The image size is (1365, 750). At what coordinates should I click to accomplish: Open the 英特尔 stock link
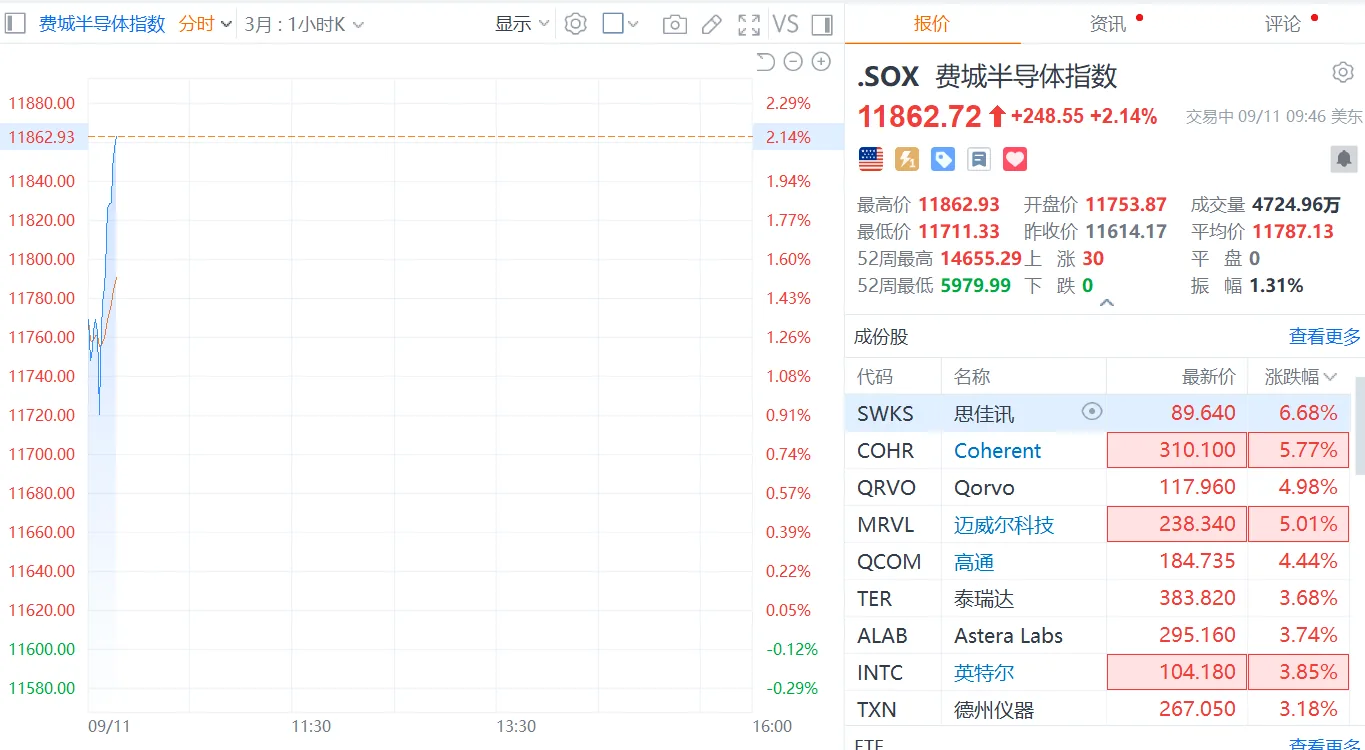[x=984, y=673]
